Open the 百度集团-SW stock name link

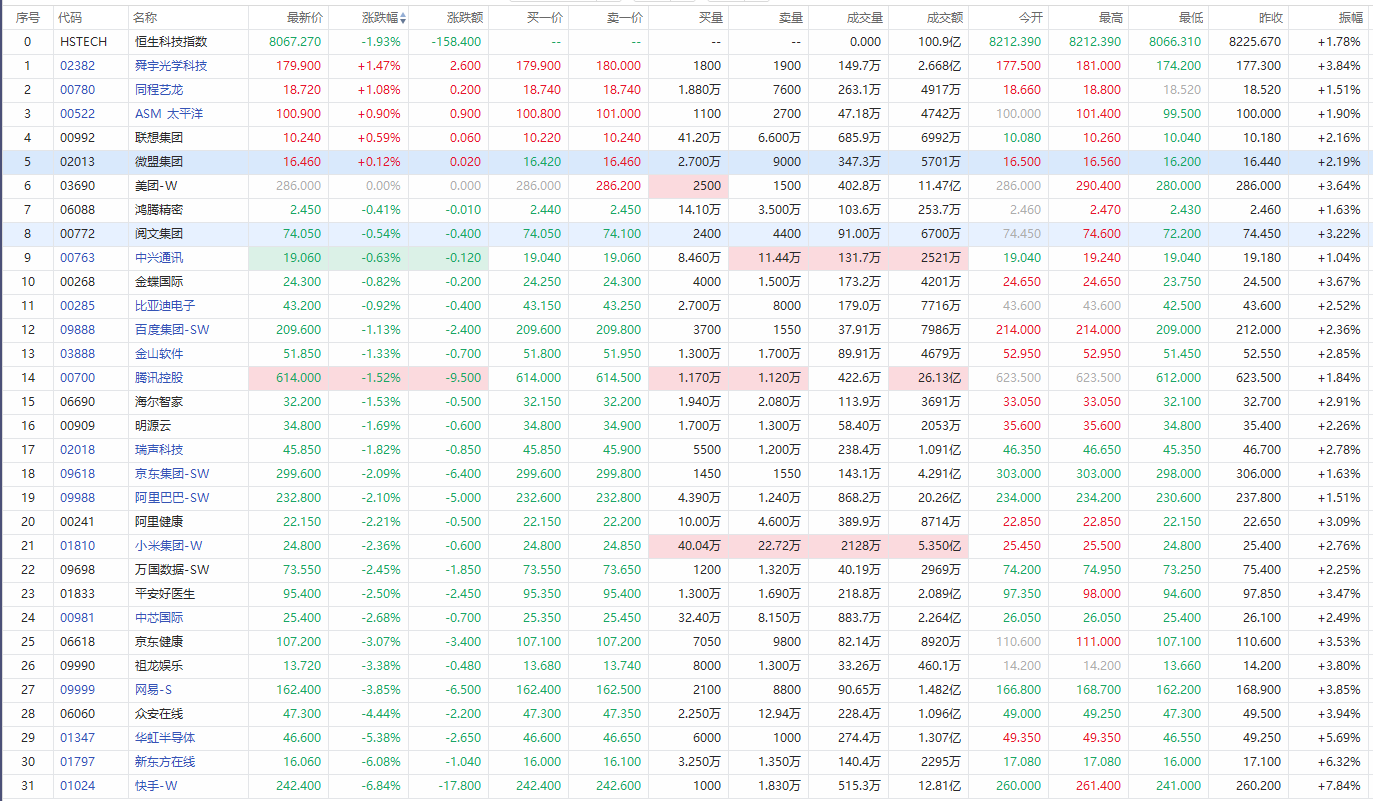pos(172,330)
